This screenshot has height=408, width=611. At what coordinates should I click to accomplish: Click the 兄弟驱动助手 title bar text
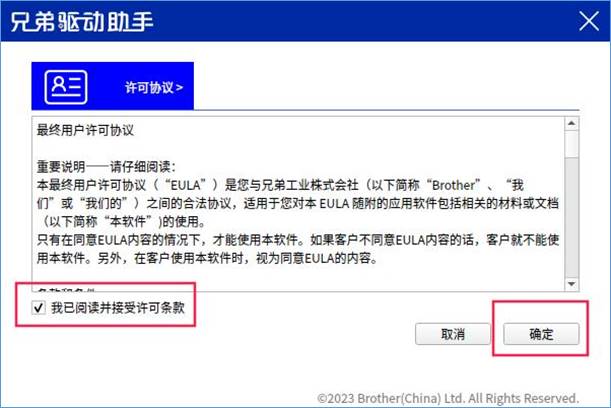82,21
